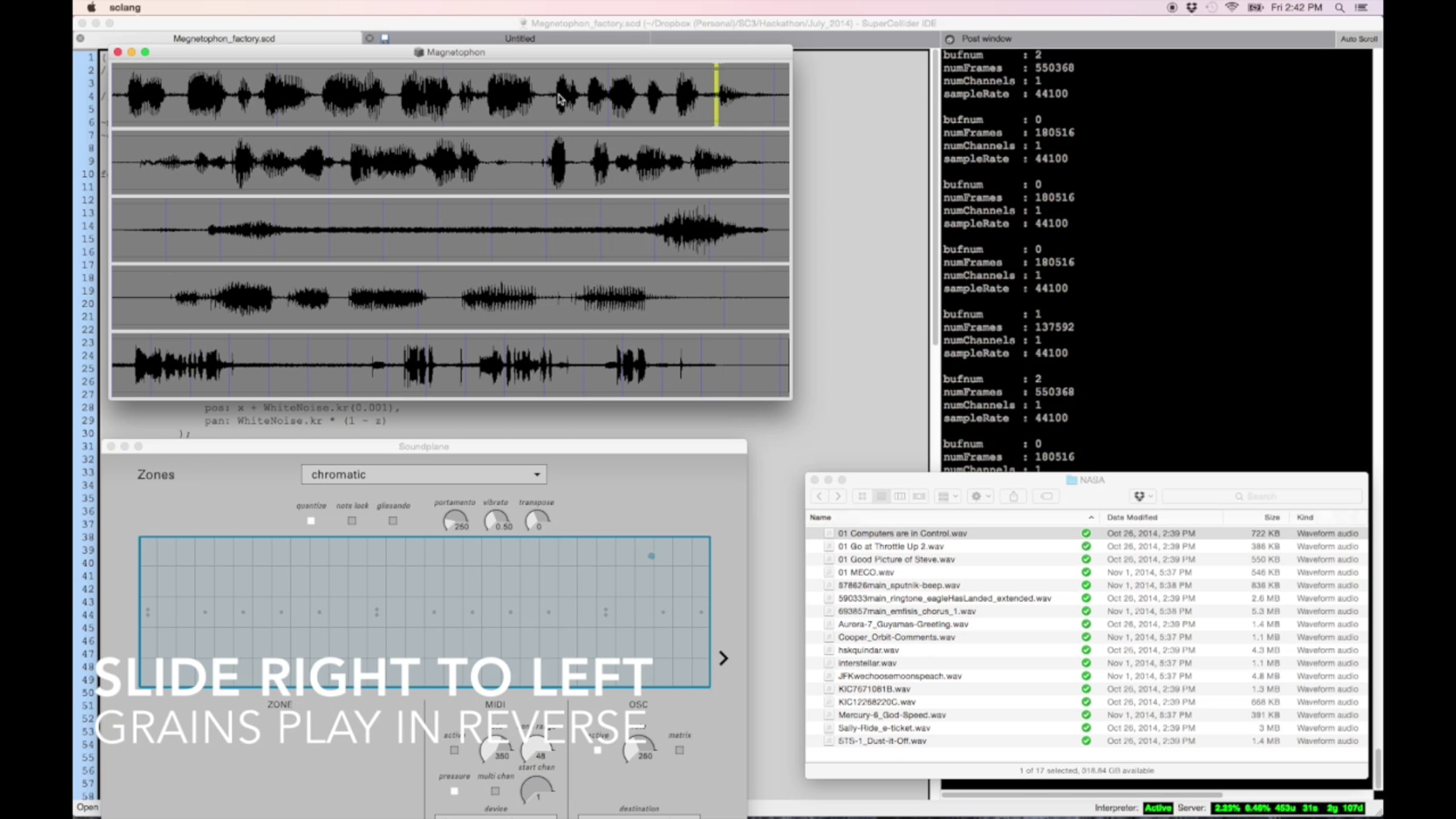This screenshot has height=819, width=1456.
Task: Click the portamento knob
Action: click(x=455, y=521)
